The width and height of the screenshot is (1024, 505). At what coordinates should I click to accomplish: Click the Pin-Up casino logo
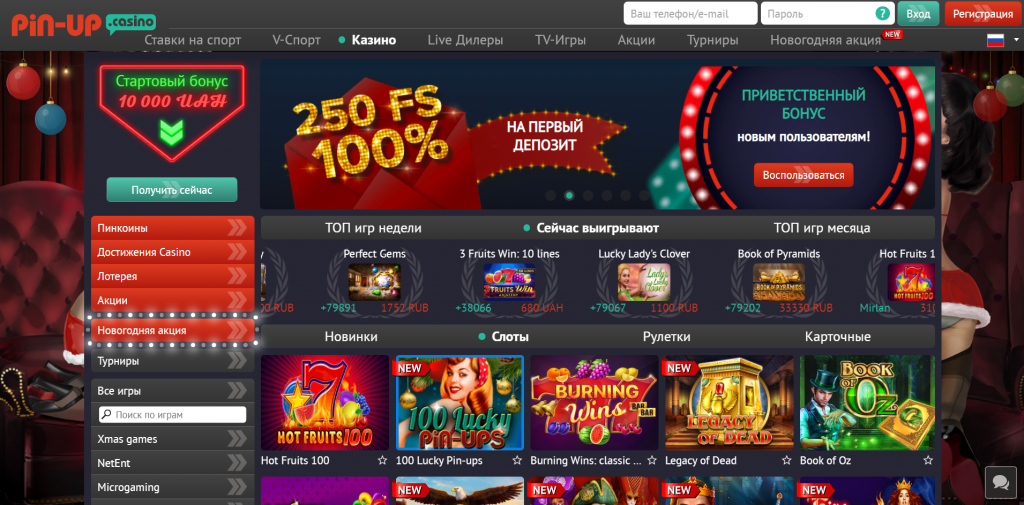pyautogui.click(x=84, y=24)
